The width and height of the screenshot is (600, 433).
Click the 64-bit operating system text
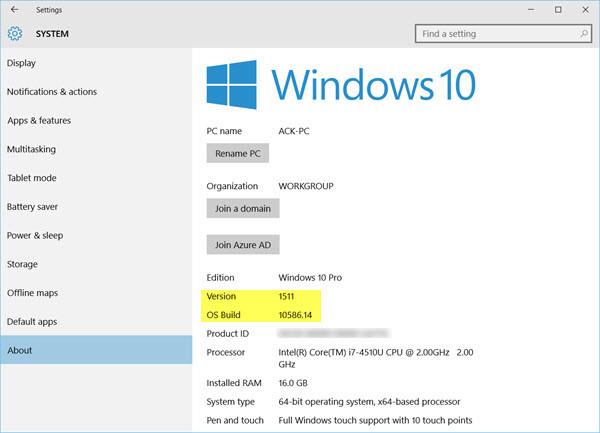pyautogui.click(x=369, y=402)
